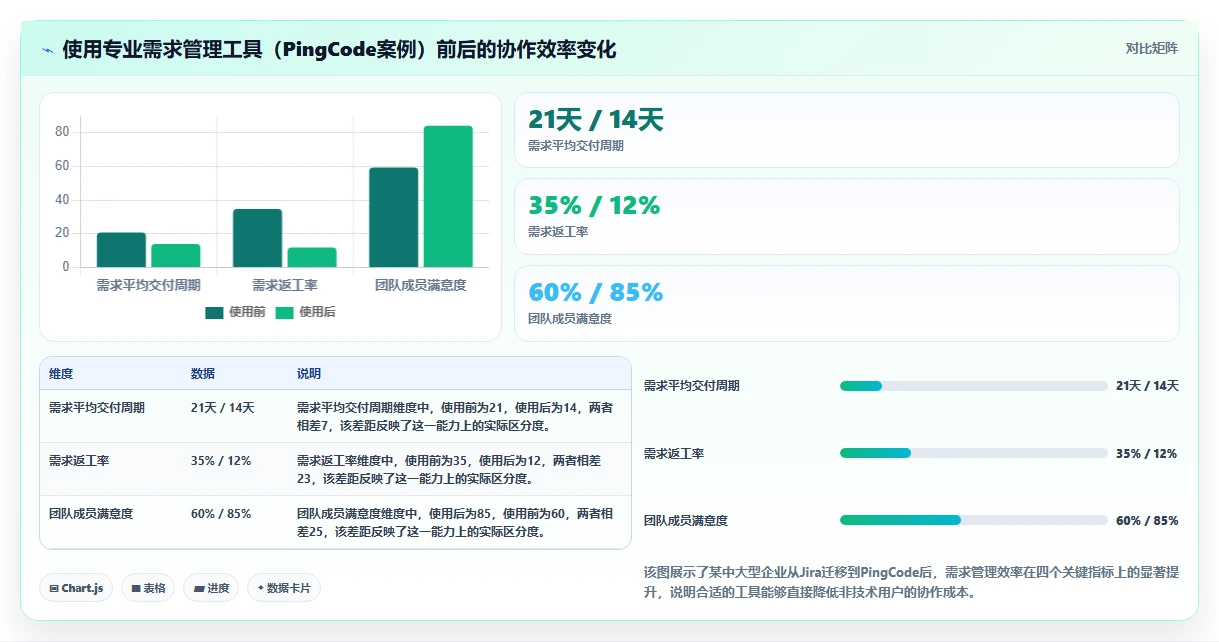
Task: Click description text mentioning 相差25
Action: (455, 522)
